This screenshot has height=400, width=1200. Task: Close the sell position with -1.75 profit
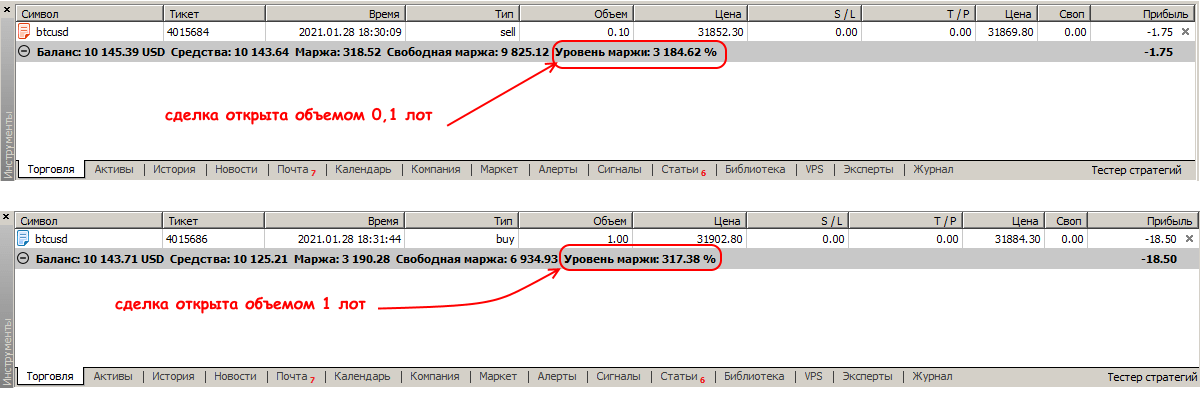click(1186, 32)
